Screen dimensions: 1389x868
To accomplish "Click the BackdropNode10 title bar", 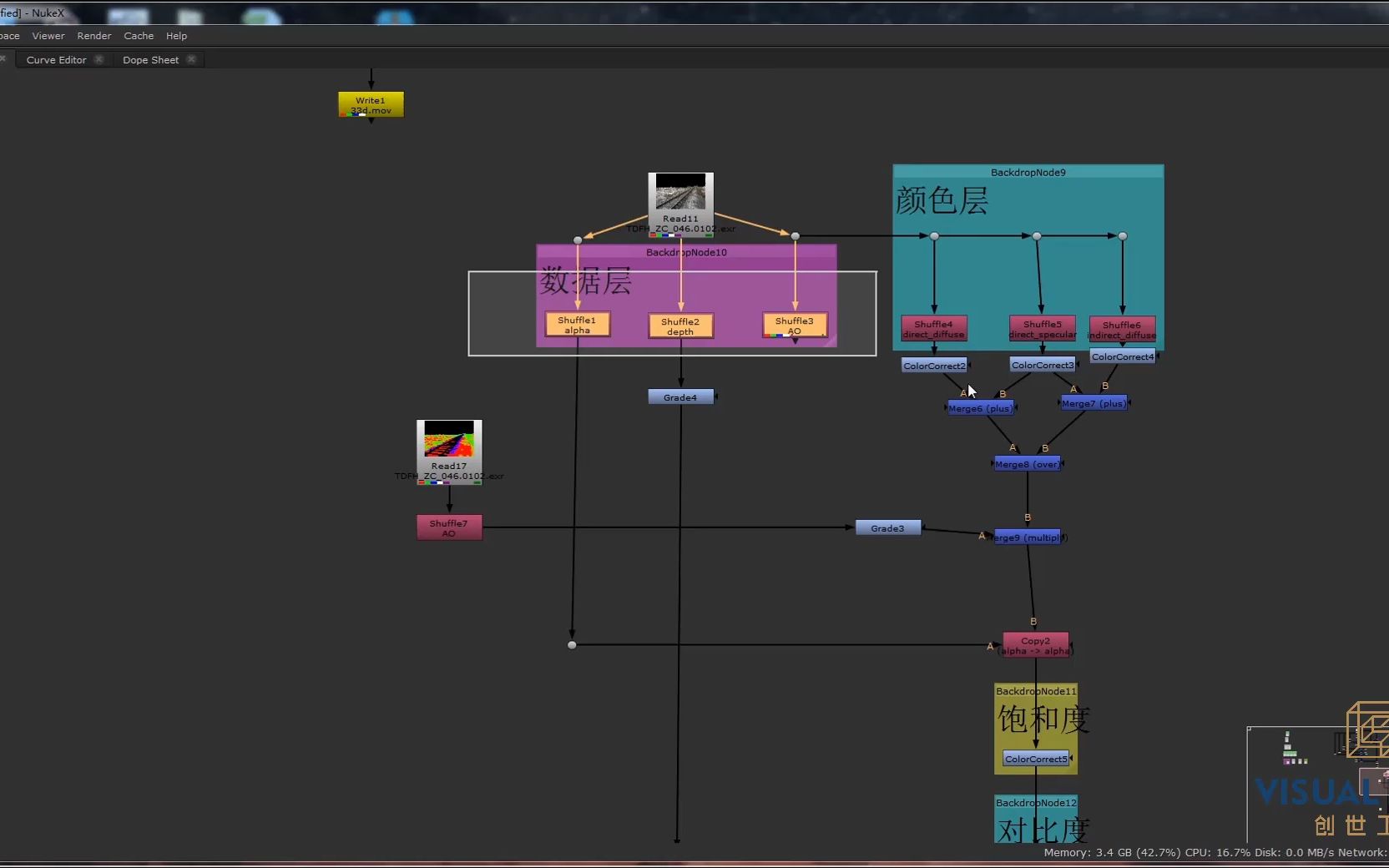I will (686, 252).
